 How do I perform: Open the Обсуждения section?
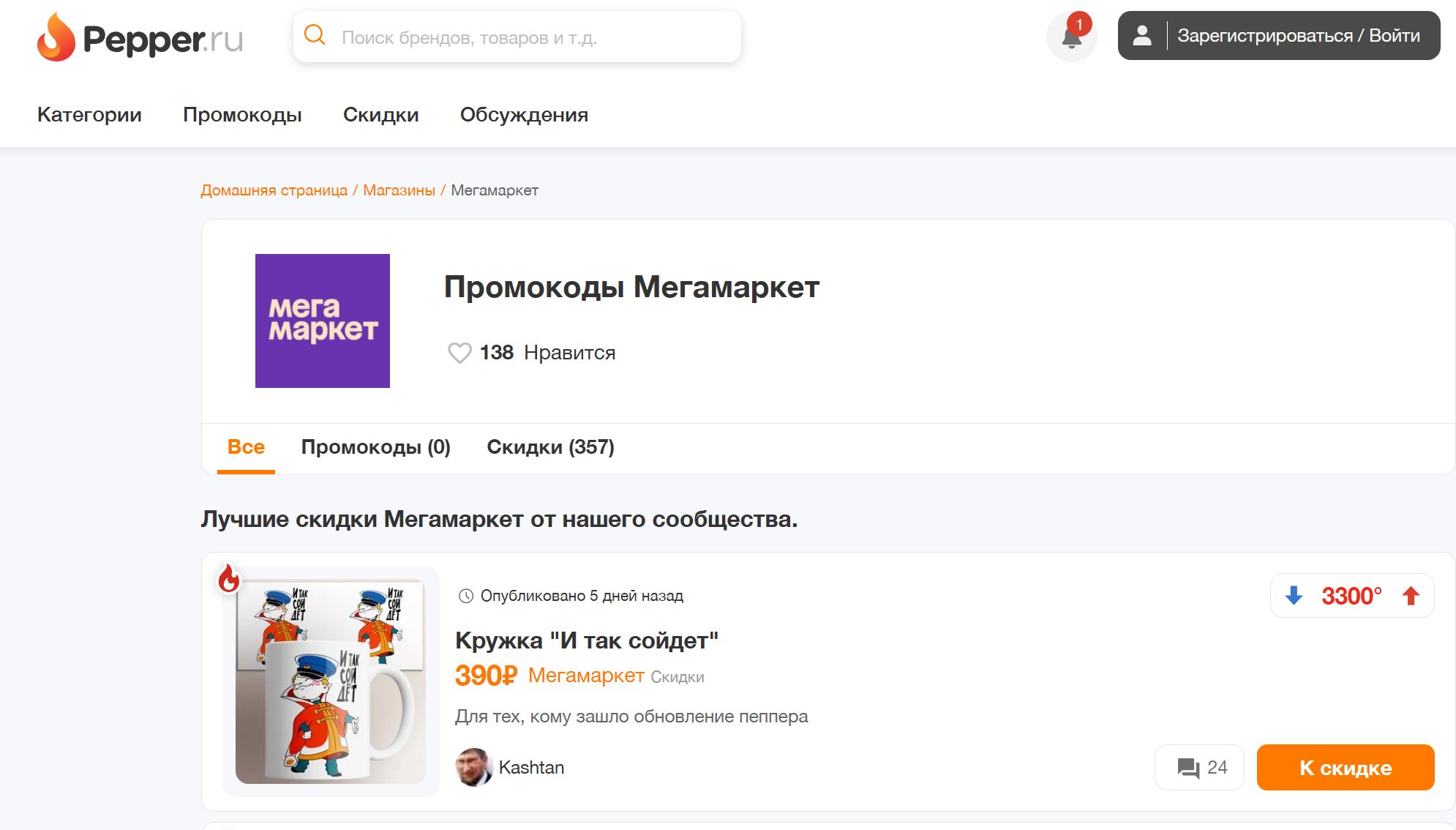(524, 115)
